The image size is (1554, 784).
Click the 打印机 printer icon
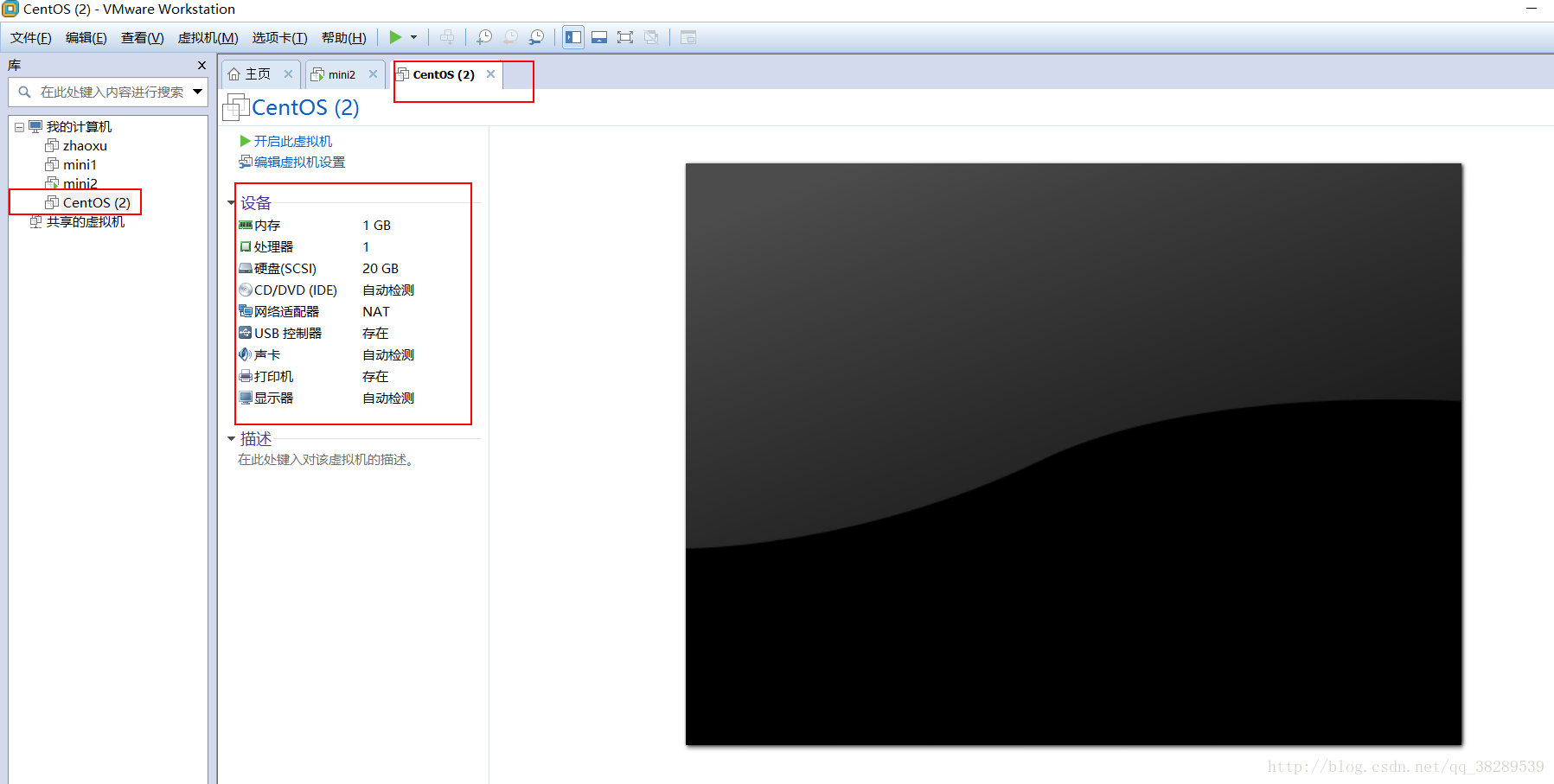[x=246, y=376]
